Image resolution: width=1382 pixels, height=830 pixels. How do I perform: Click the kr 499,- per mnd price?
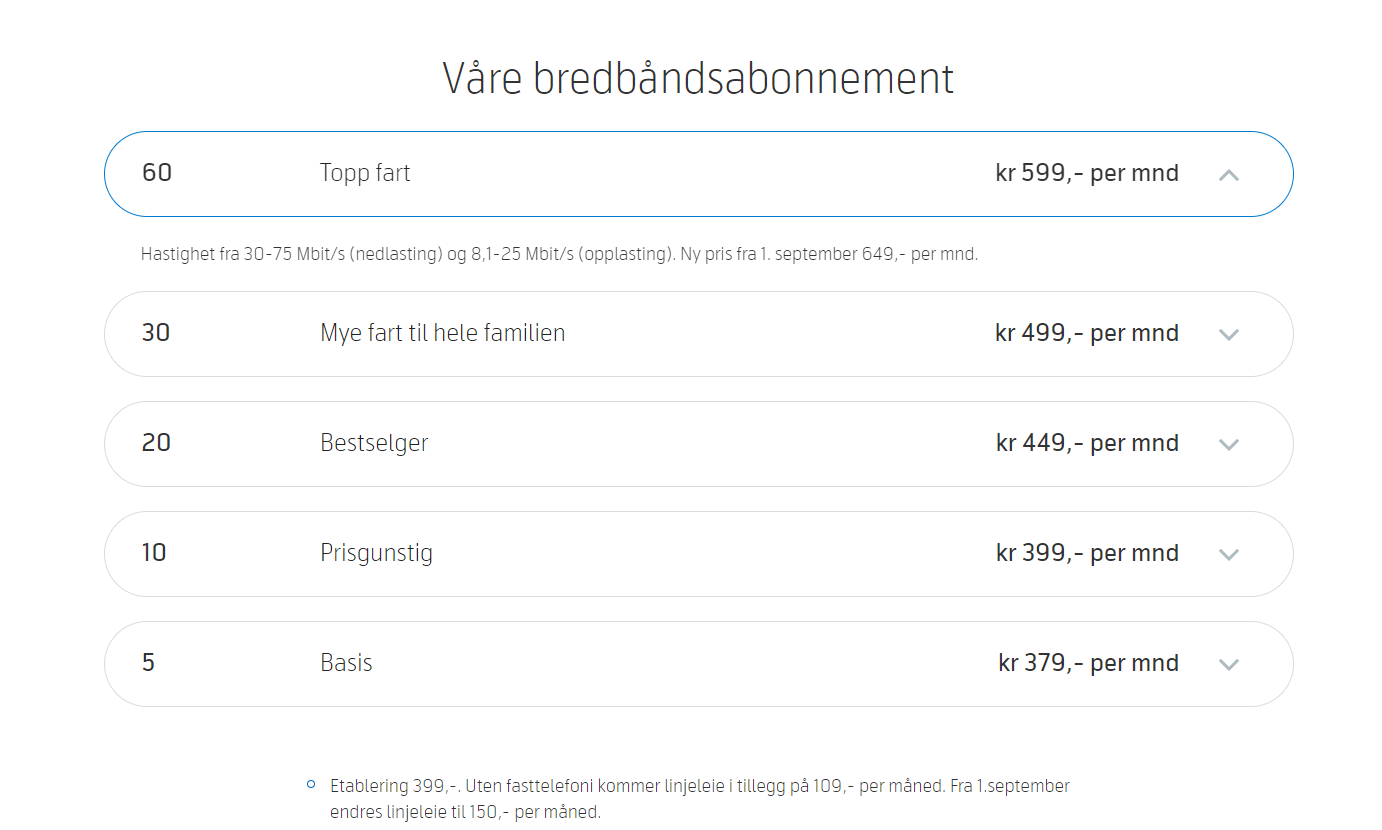(x=1087, y=333)
